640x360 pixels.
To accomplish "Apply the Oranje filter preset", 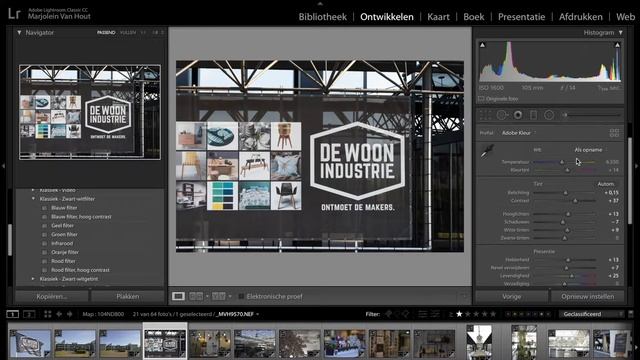I will [65, 252].
